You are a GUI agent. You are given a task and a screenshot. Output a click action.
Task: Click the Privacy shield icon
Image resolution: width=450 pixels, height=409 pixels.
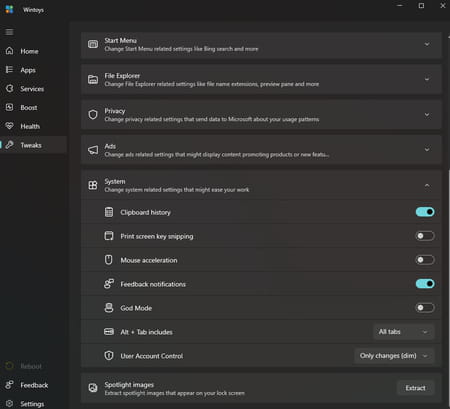click(x=93, y=115)
